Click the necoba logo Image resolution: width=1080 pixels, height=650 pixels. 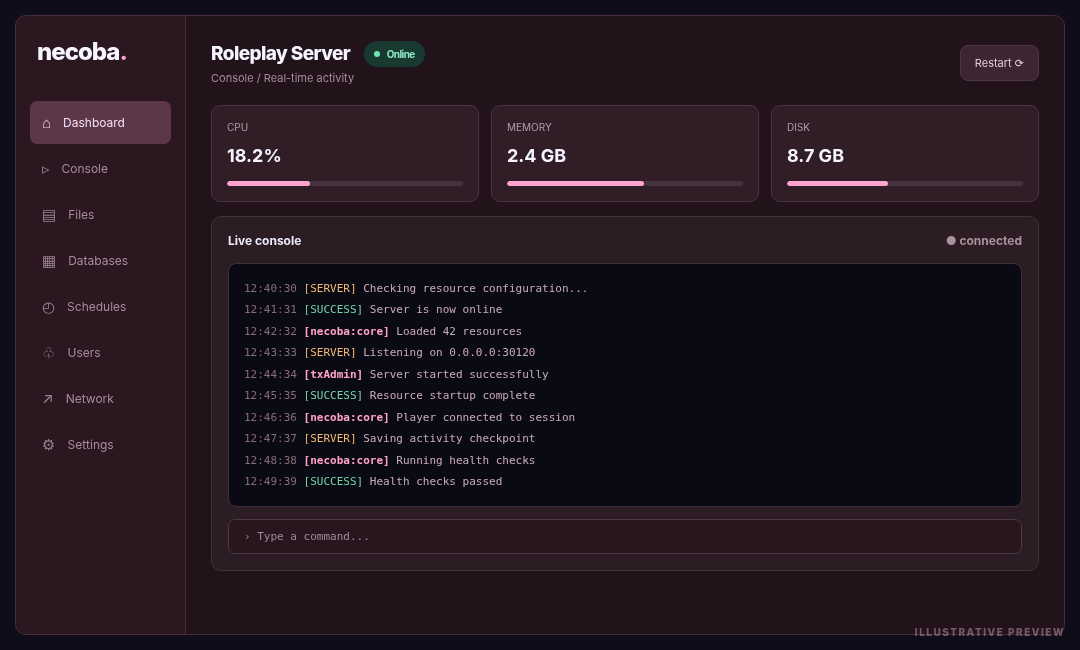click(x=81, y=52)
